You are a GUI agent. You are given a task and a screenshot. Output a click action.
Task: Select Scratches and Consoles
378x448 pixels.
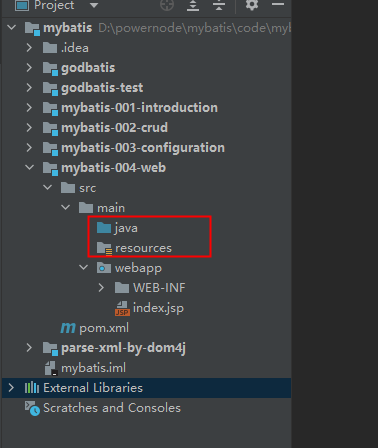[103, 408]
